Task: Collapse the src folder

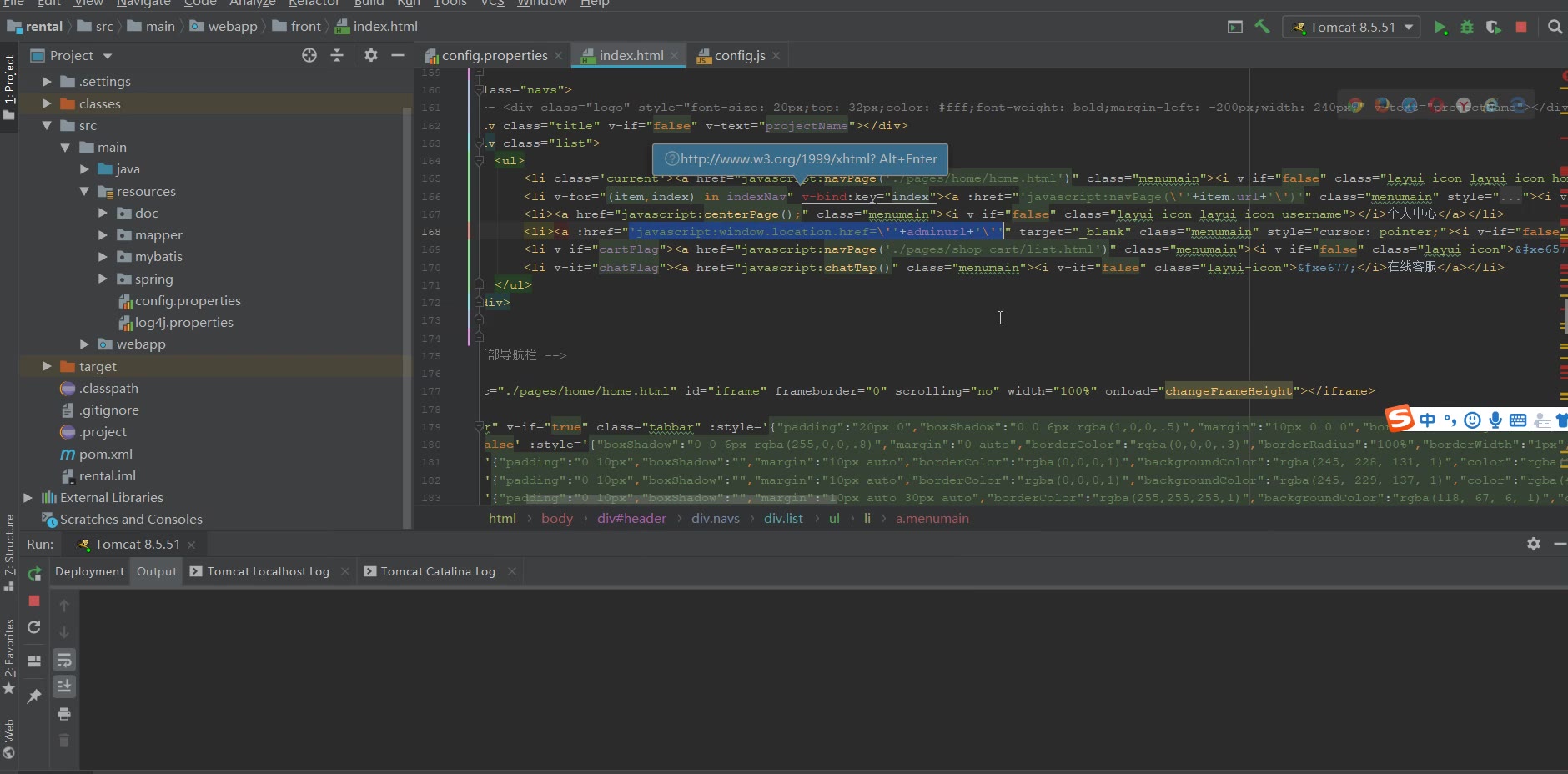Action: pos(48,125)
